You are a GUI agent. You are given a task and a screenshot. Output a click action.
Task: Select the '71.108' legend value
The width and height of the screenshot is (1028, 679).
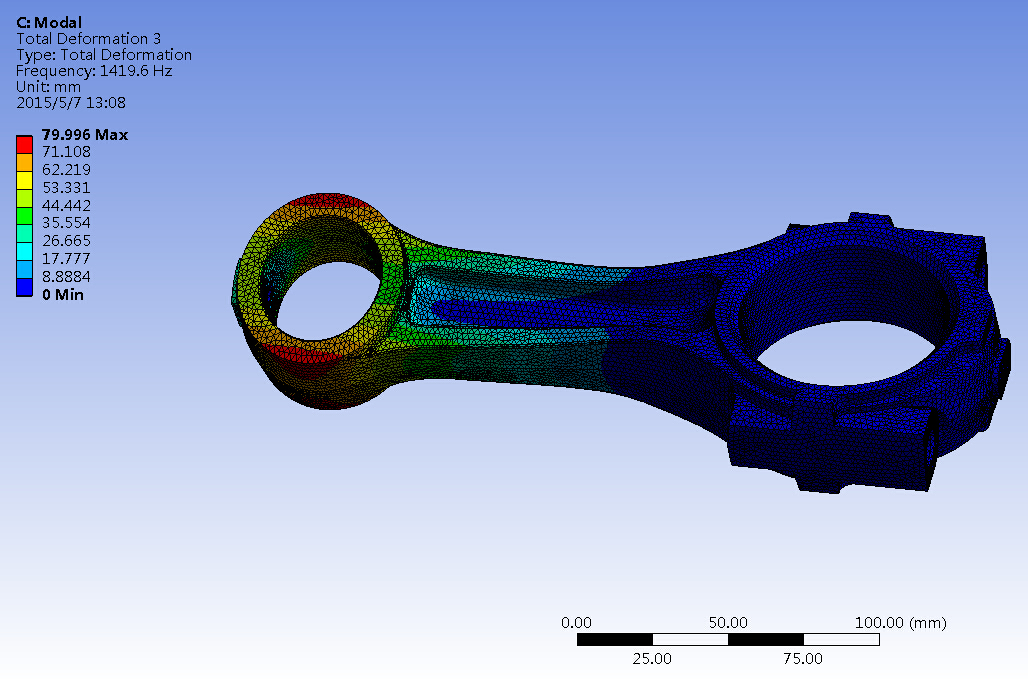[x=66, y=152]
